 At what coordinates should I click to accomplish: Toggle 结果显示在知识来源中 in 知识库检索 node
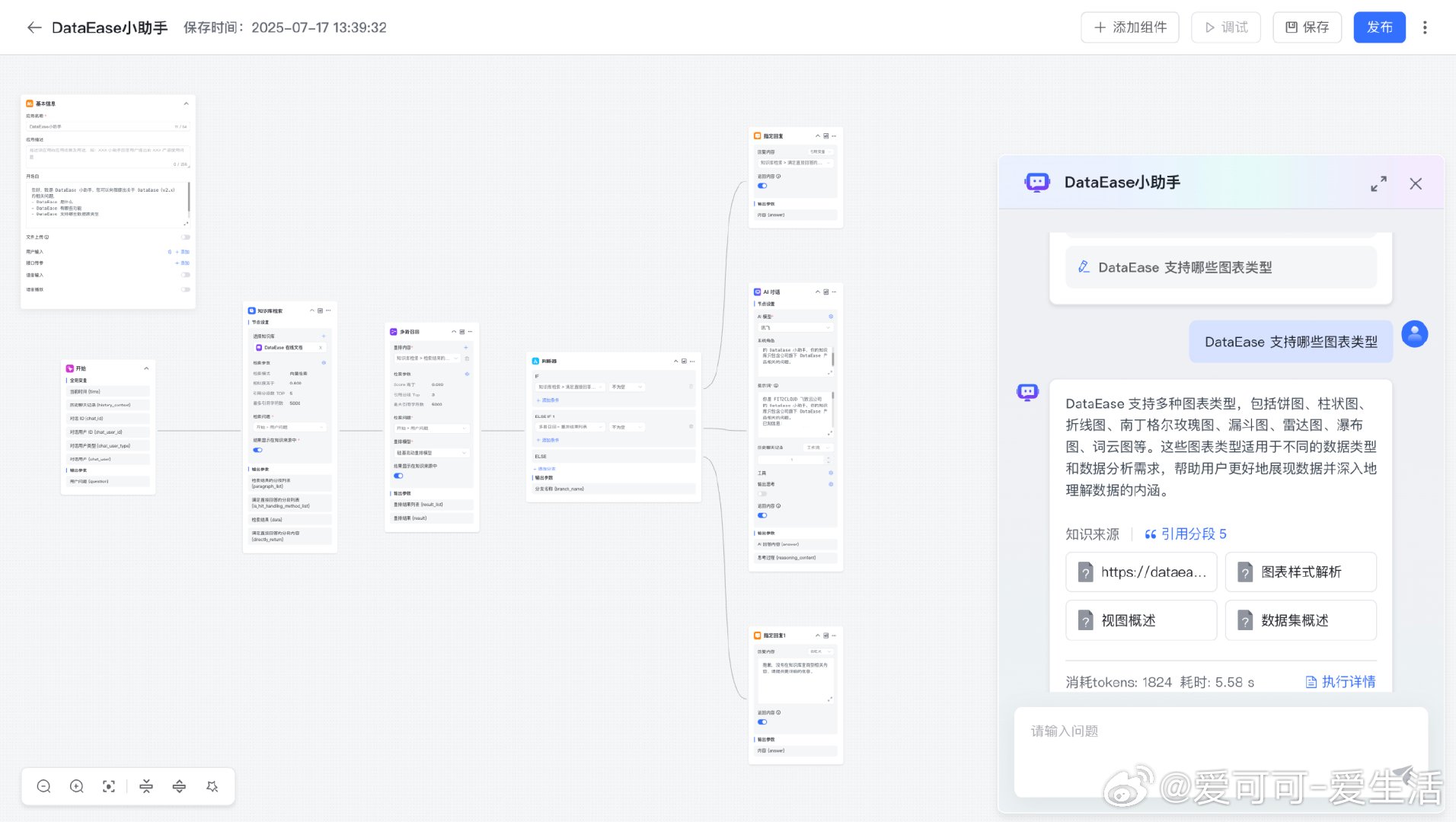pos(257,450)
